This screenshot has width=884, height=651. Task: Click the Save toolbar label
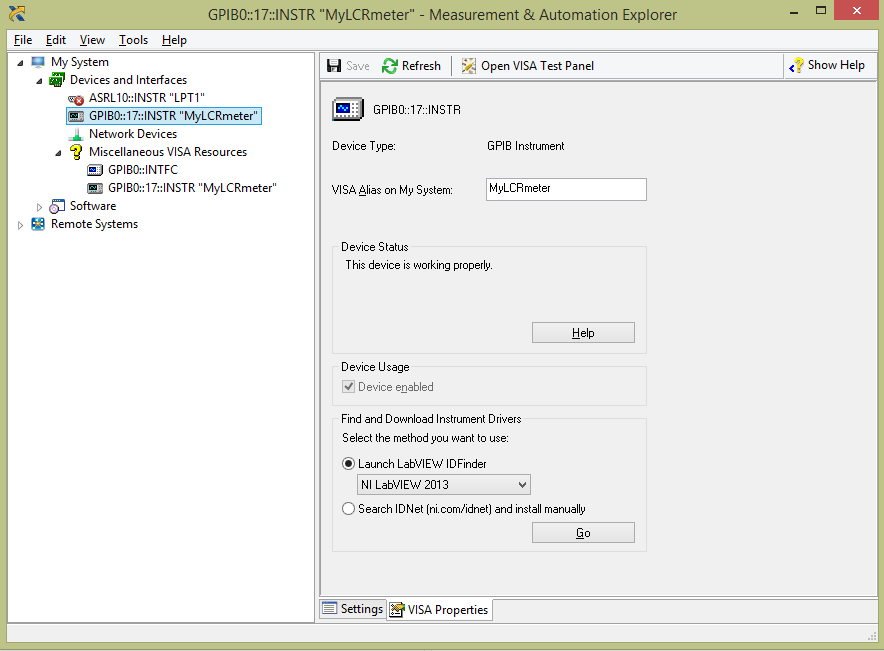(x=357, y=66)
